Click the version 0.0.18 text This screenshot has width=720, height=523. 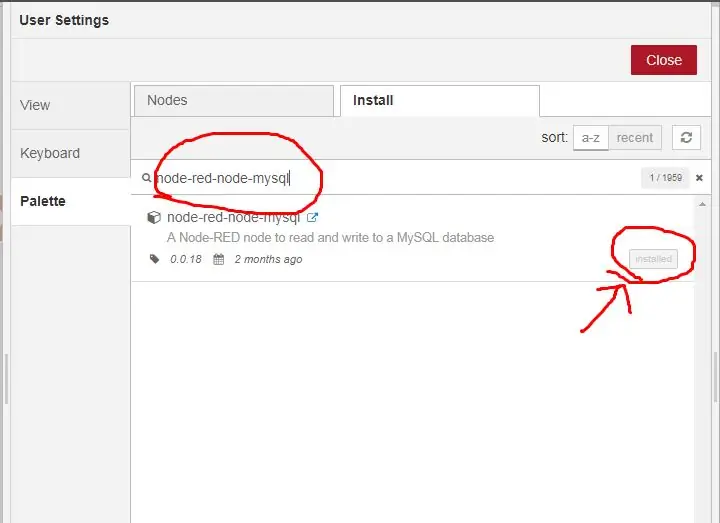coord(186,259)
